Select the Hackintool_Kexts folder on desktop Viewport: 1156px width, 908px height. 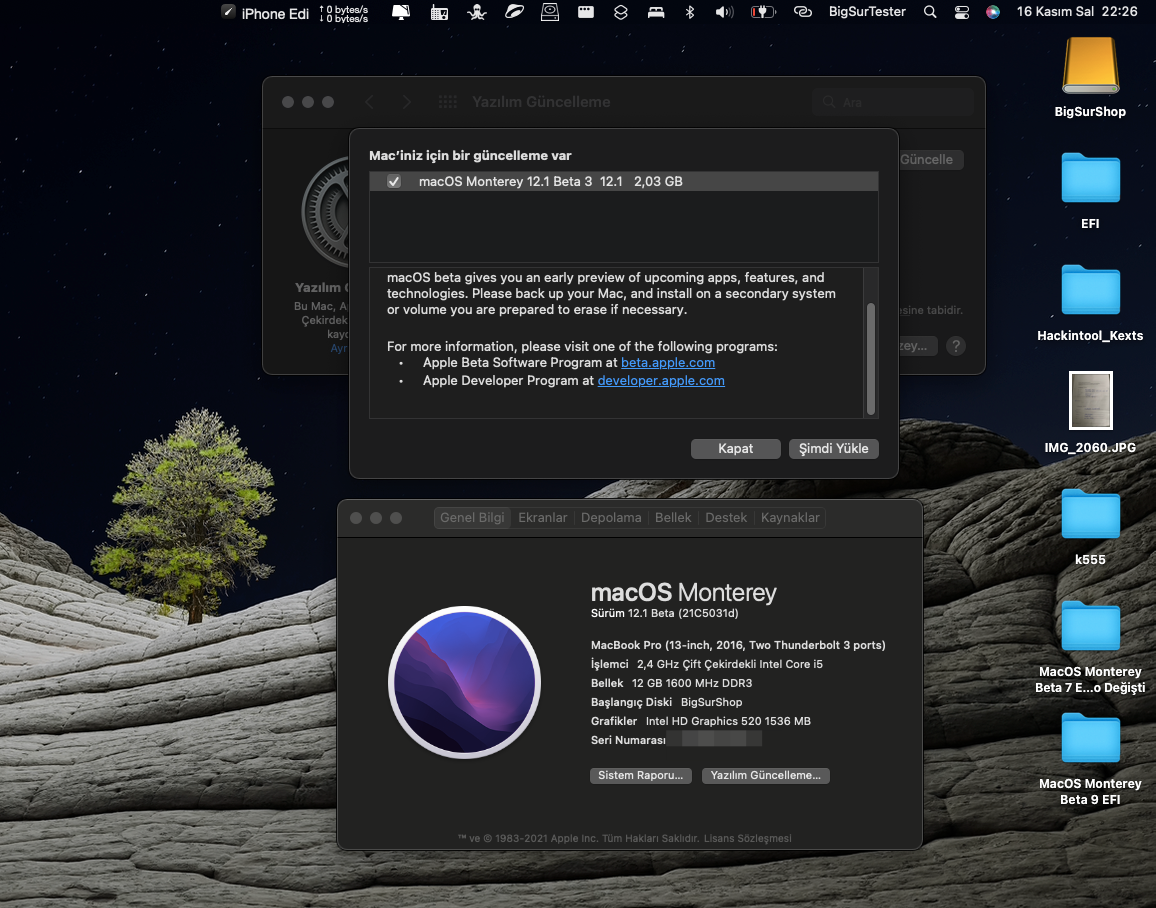pos(1090,291)
